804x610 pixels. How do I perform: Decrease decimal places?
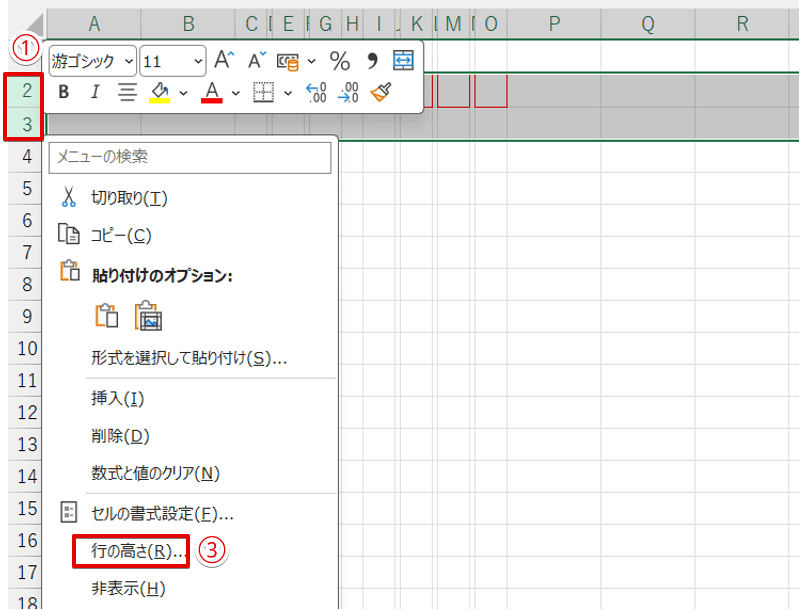click(349, 93)
